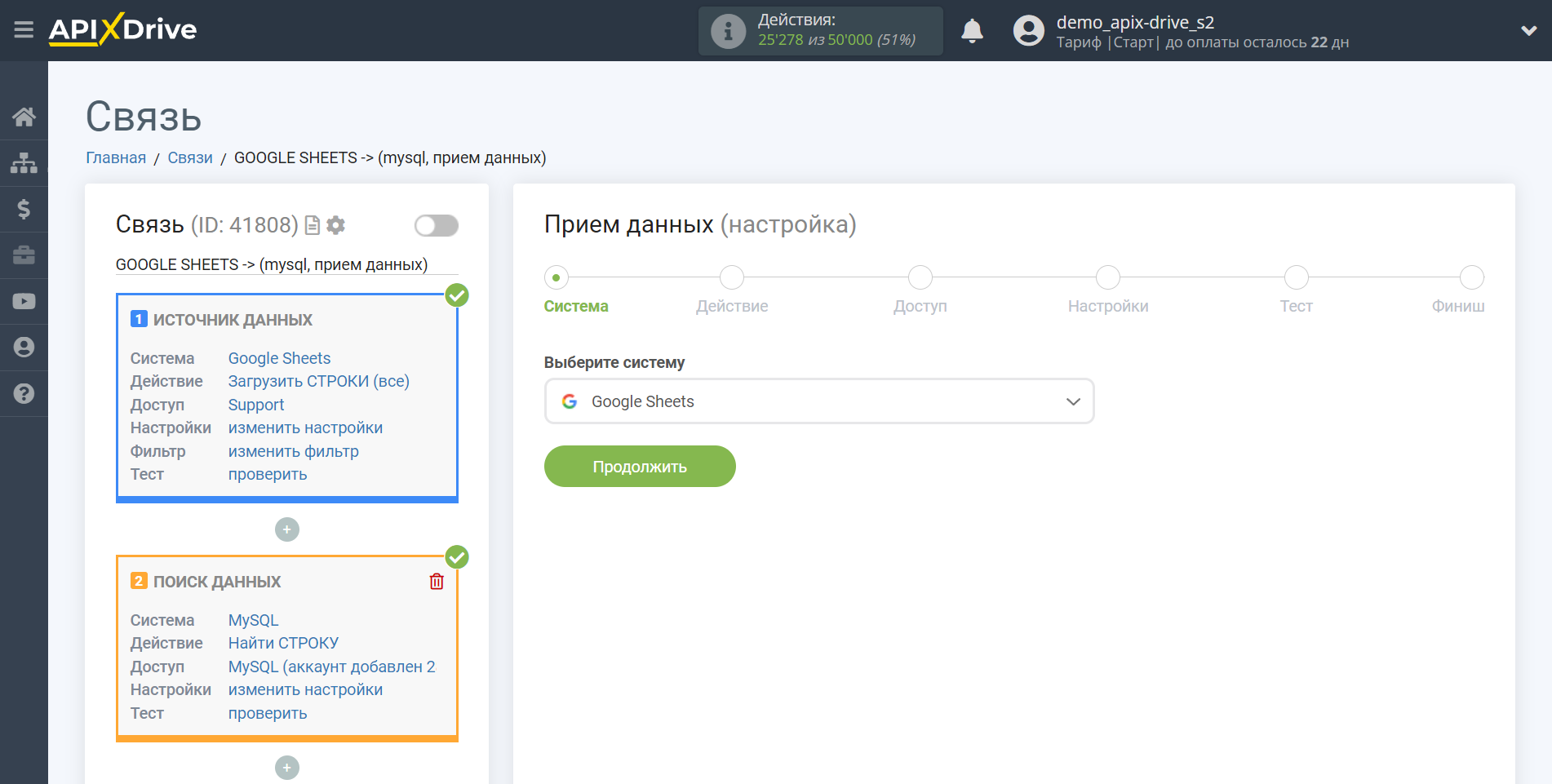Delete the data search block (trash icon)
1552x784 pixels.
coord(437,581)
